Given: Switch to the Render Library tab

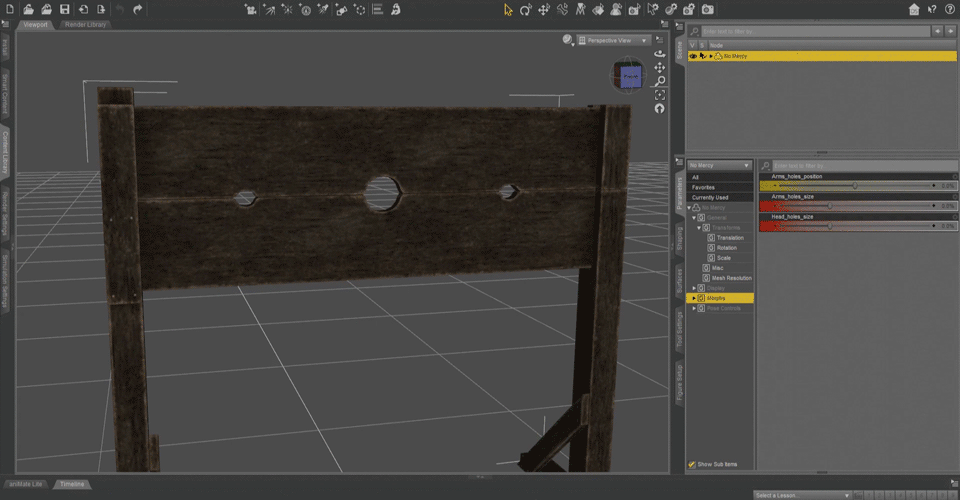Looking at the screenshot, I should tap(86, 24).
